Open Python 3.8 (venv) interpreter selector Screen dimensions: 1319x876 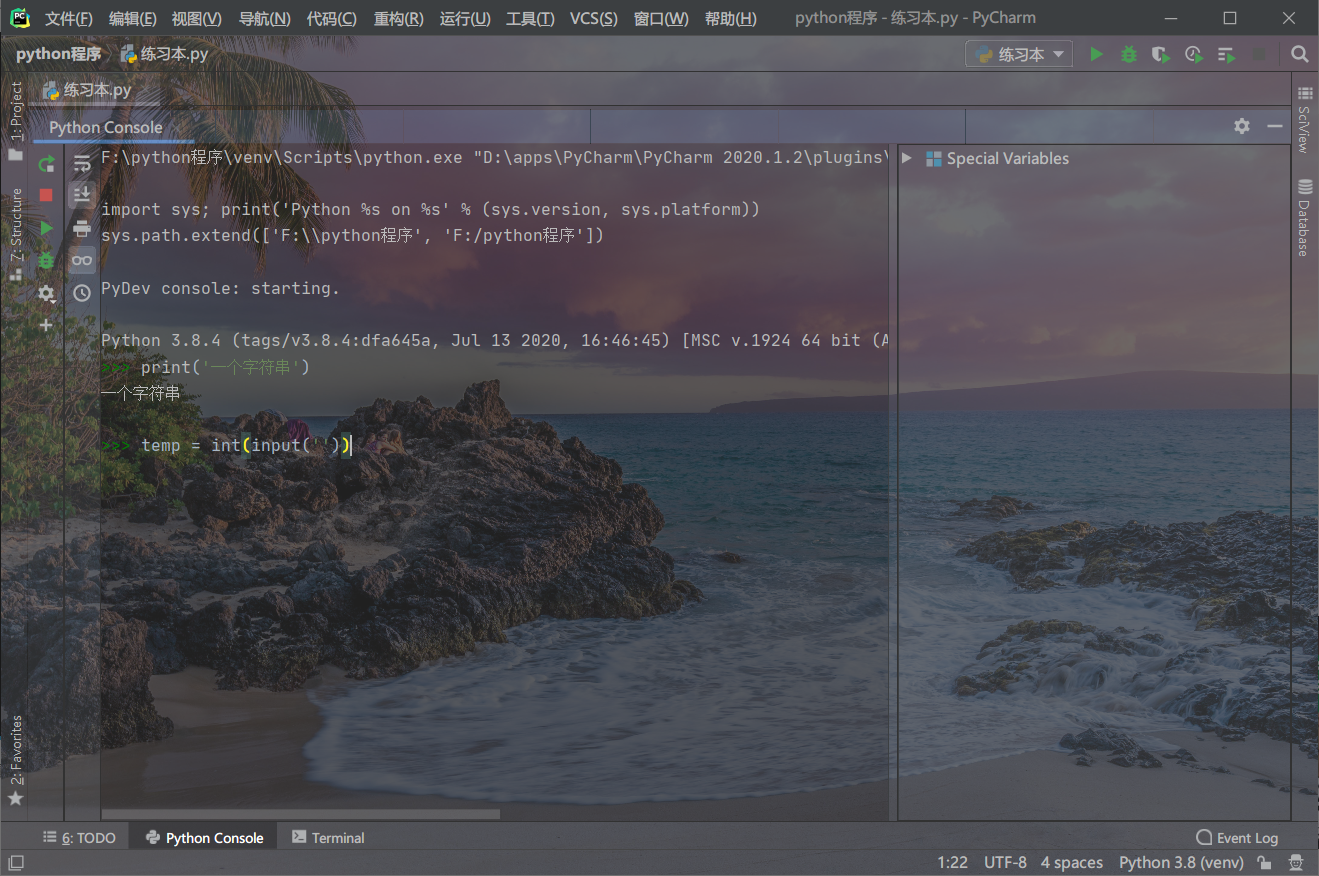point(1181,862)
